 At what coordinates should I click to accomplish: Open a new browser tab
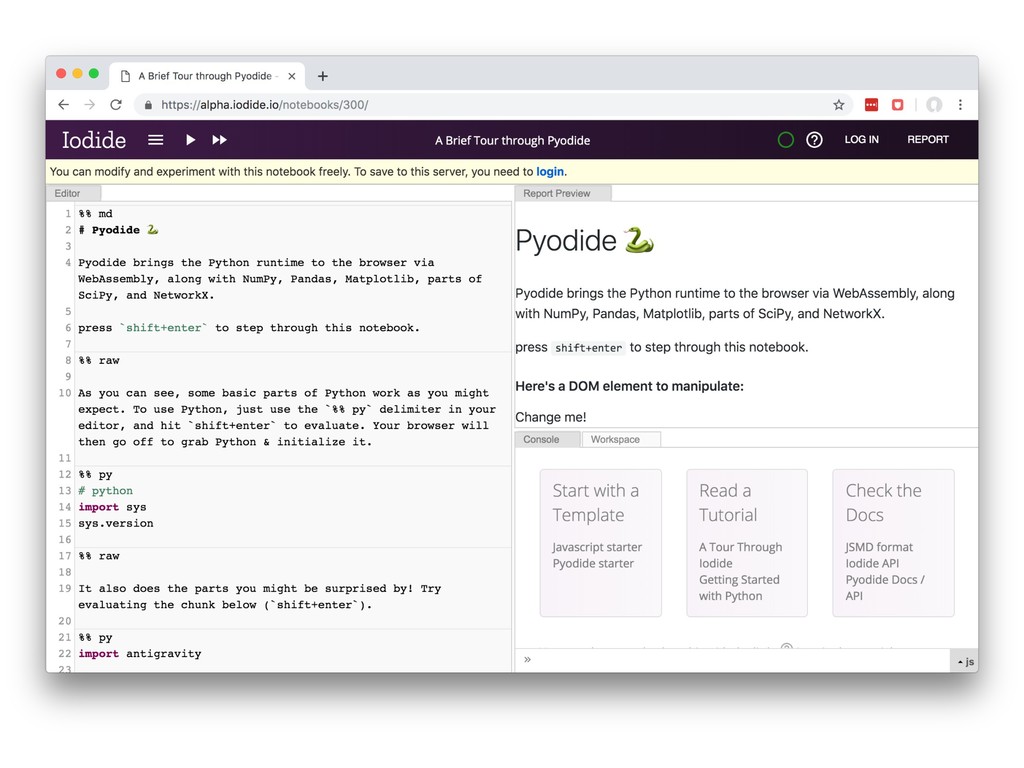tap(323, 76)
